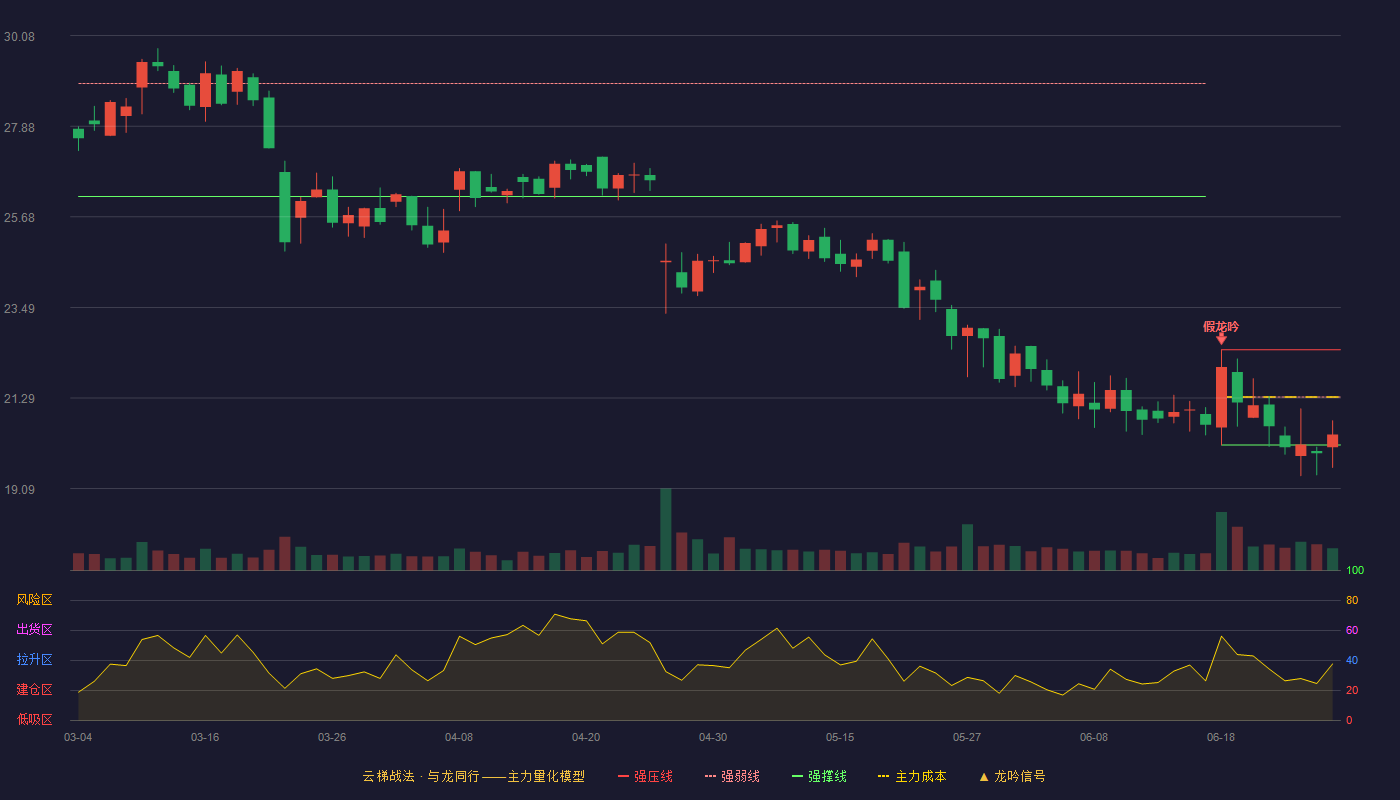Click the 假龙吟 signal marker

(1221, 332)
